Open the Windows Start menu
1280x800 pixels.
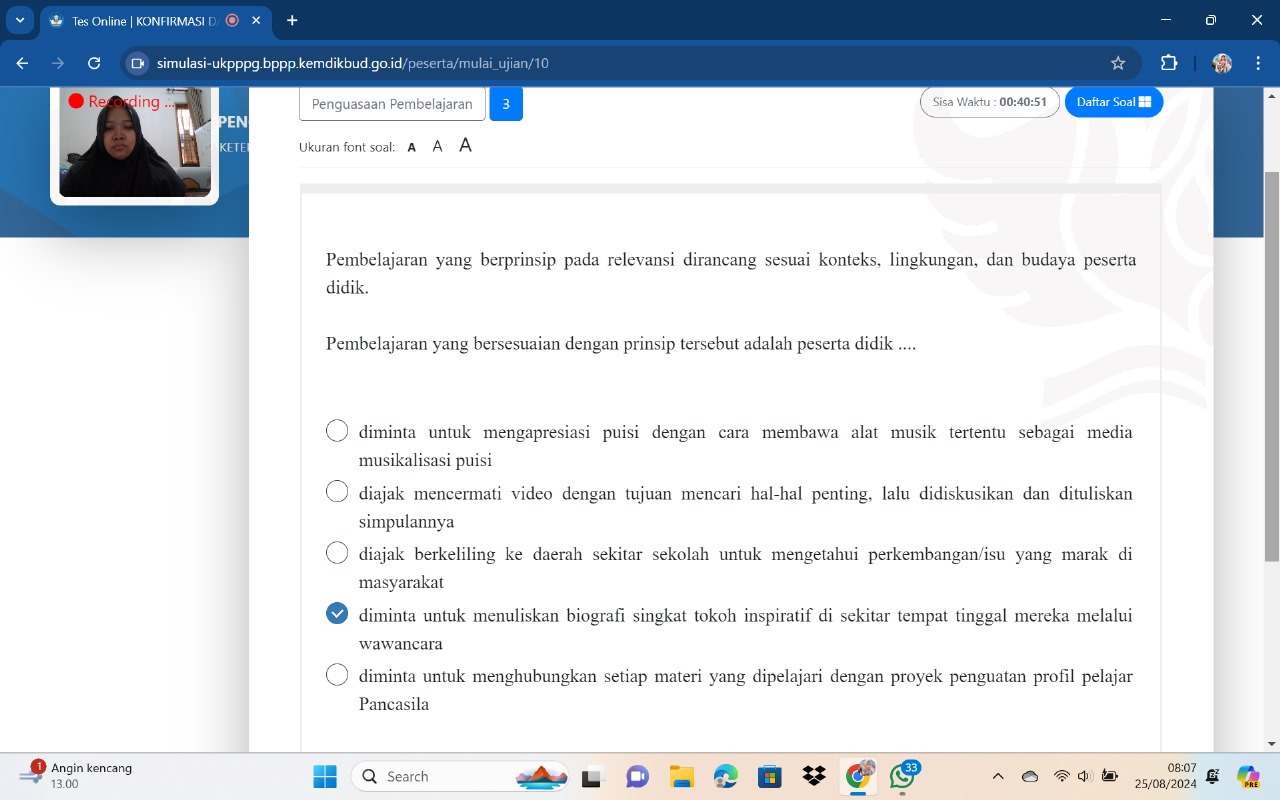[325, 776]
